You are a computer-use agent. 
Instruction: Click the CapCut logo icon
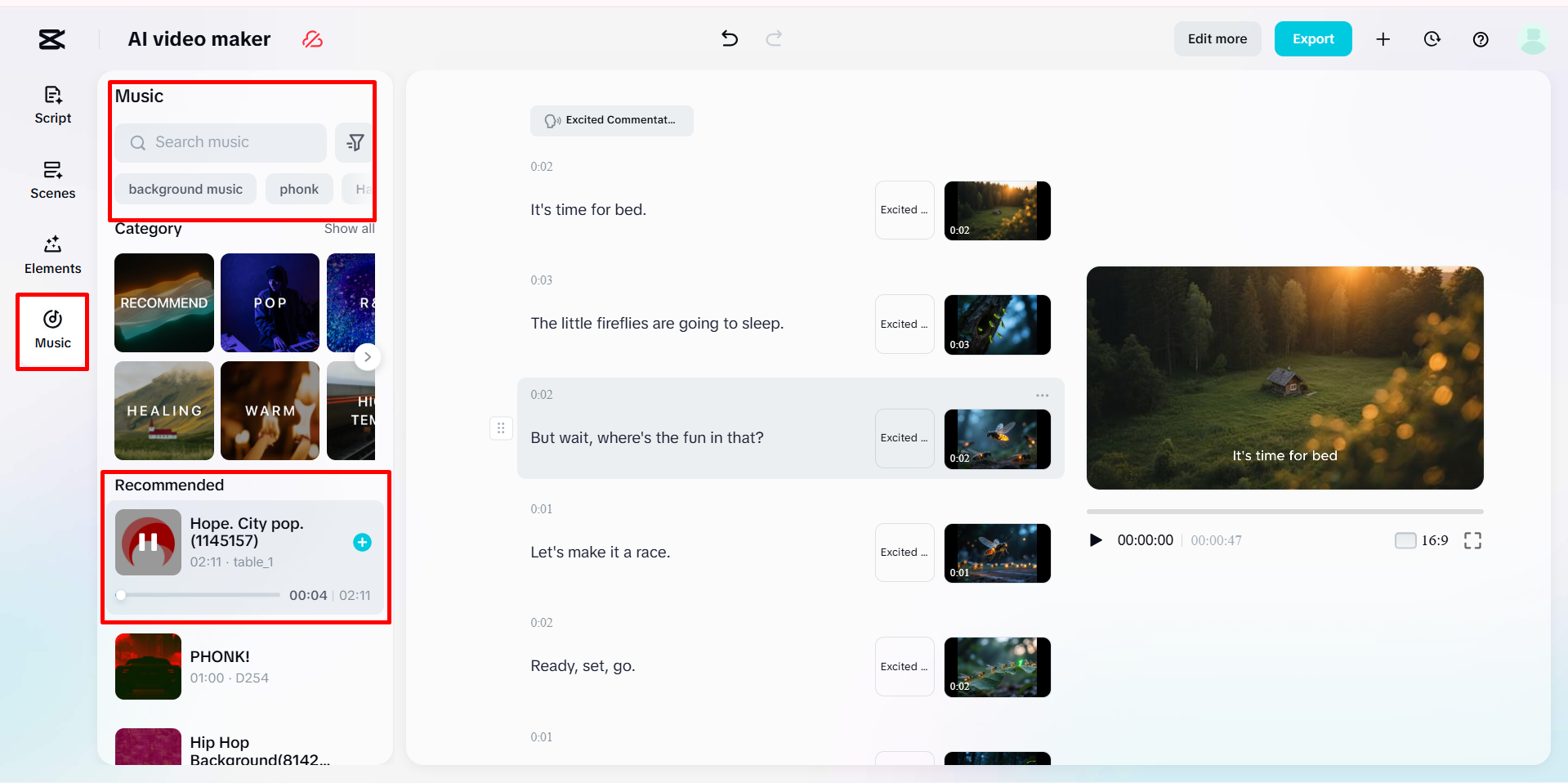coord(52,39)
